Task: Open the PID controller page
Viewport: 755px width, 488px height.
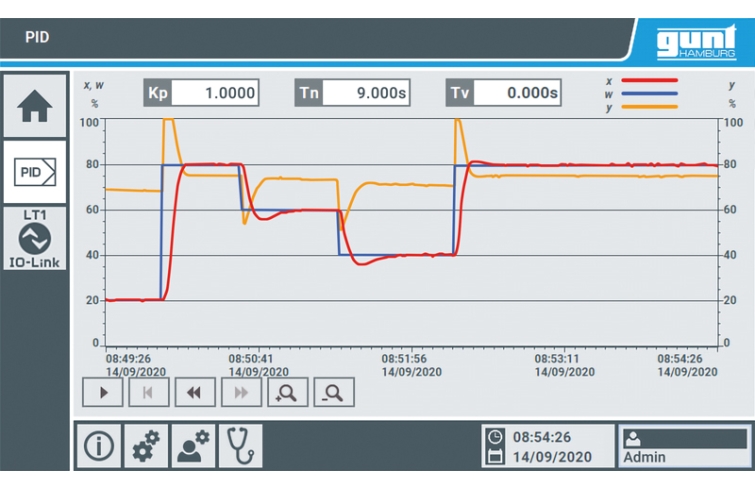Action: click(x=35, y=172)
